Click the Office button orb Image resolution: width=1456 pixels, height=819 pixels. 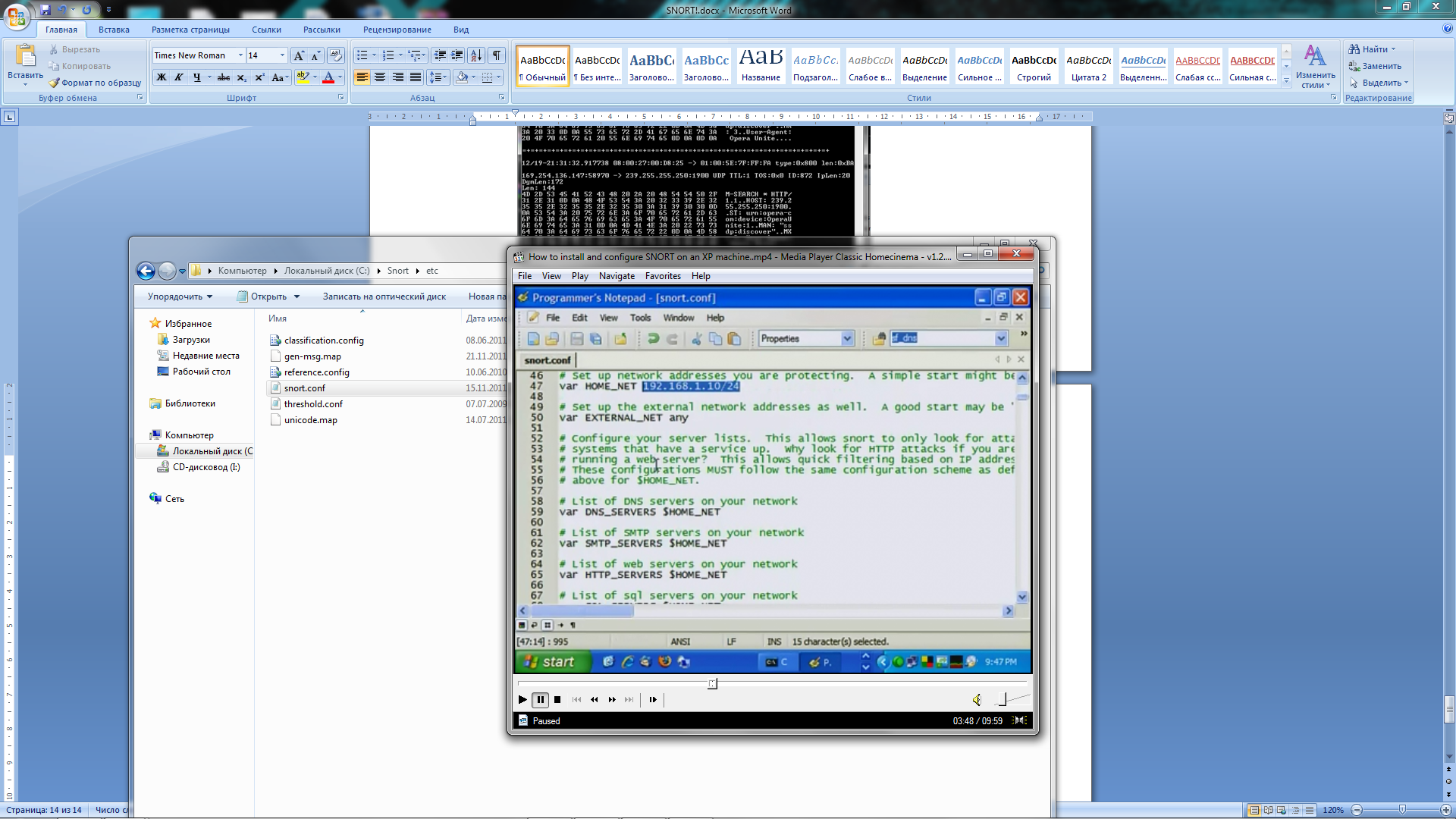click(x=17, y=15)
